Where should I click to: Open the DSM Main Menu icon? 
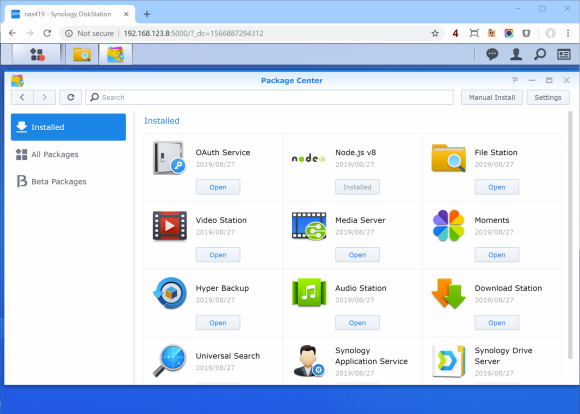[x=37, y=54]
